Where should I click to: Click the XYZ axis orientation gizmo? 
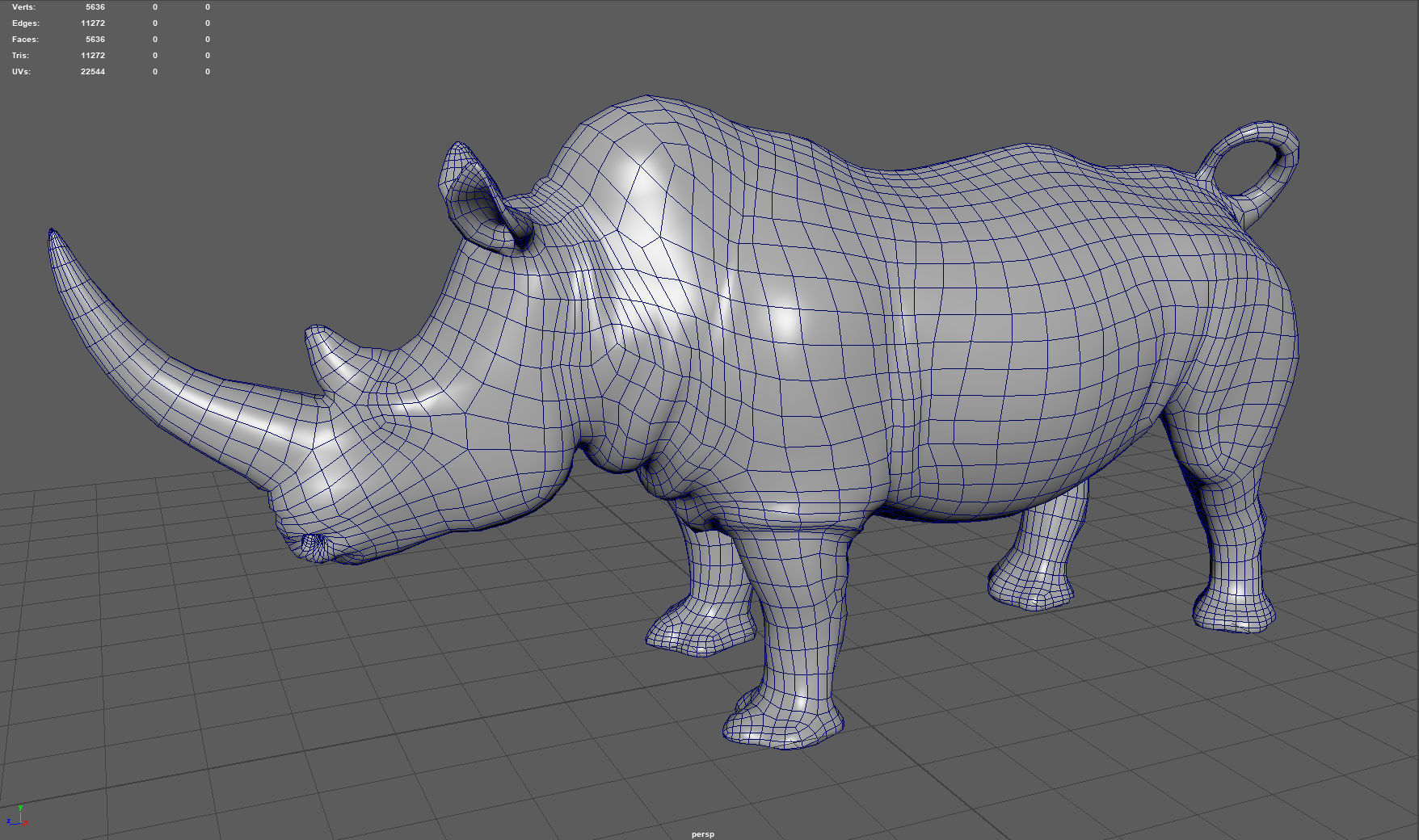click(16, 816)
